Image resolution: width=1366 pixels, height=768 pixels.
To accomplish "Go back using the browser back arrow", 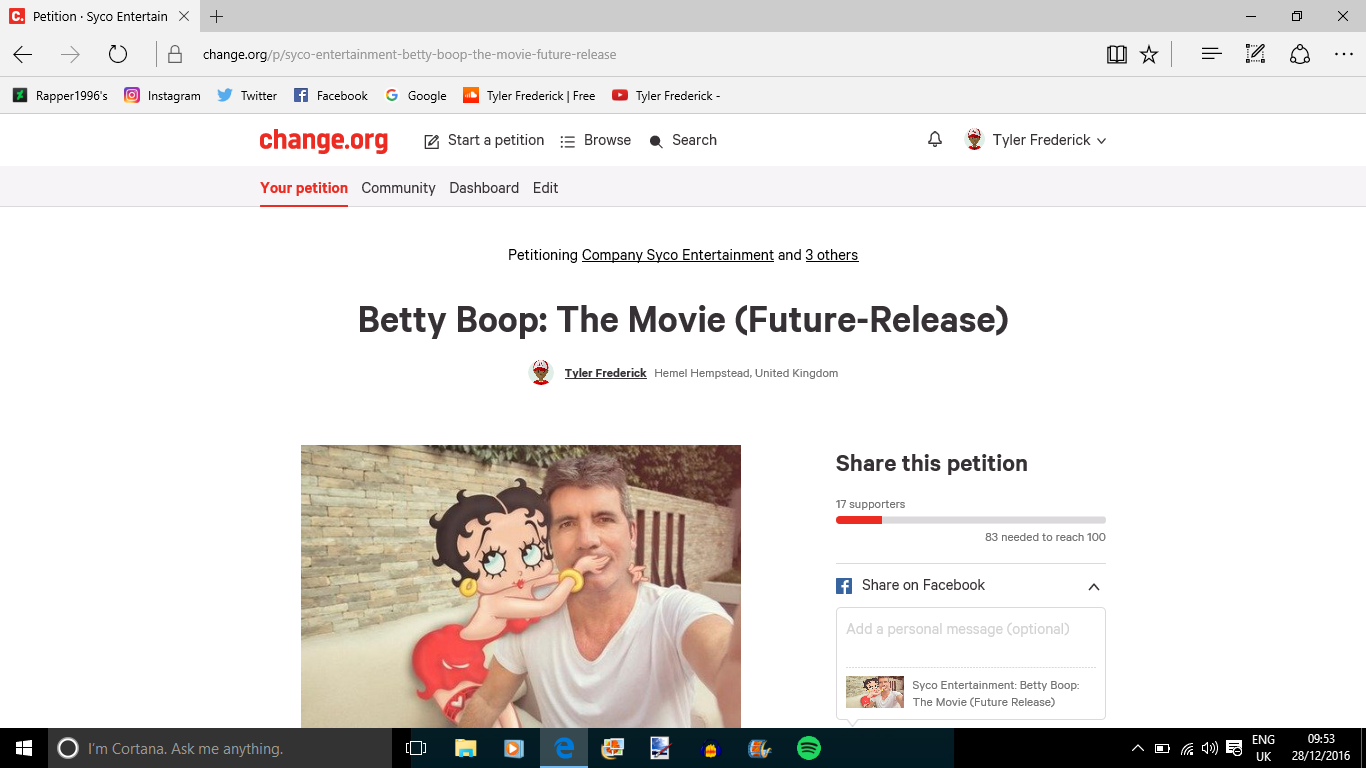I will (23, 55).
